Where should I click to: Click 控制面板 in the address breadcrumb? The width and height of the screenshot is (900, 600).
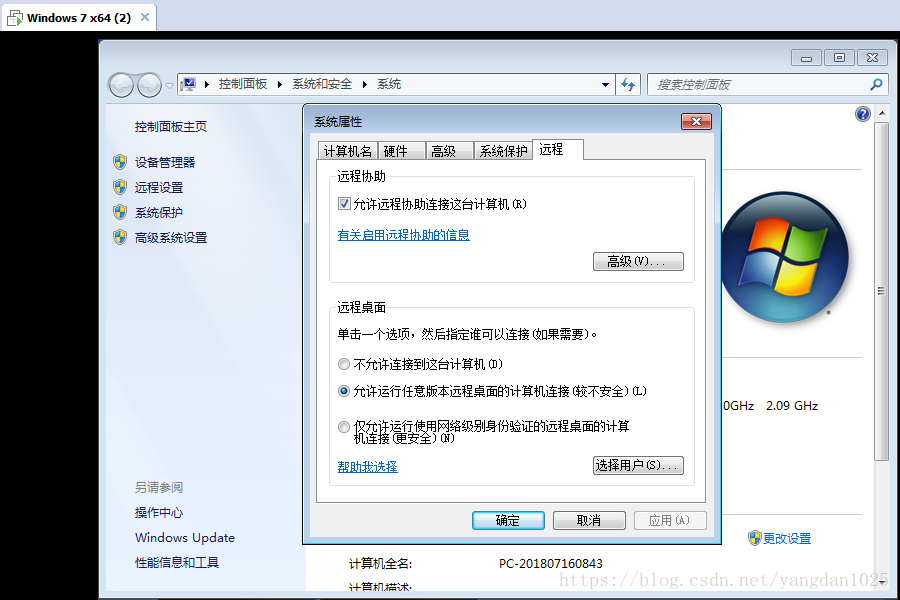tap(243, 84)
